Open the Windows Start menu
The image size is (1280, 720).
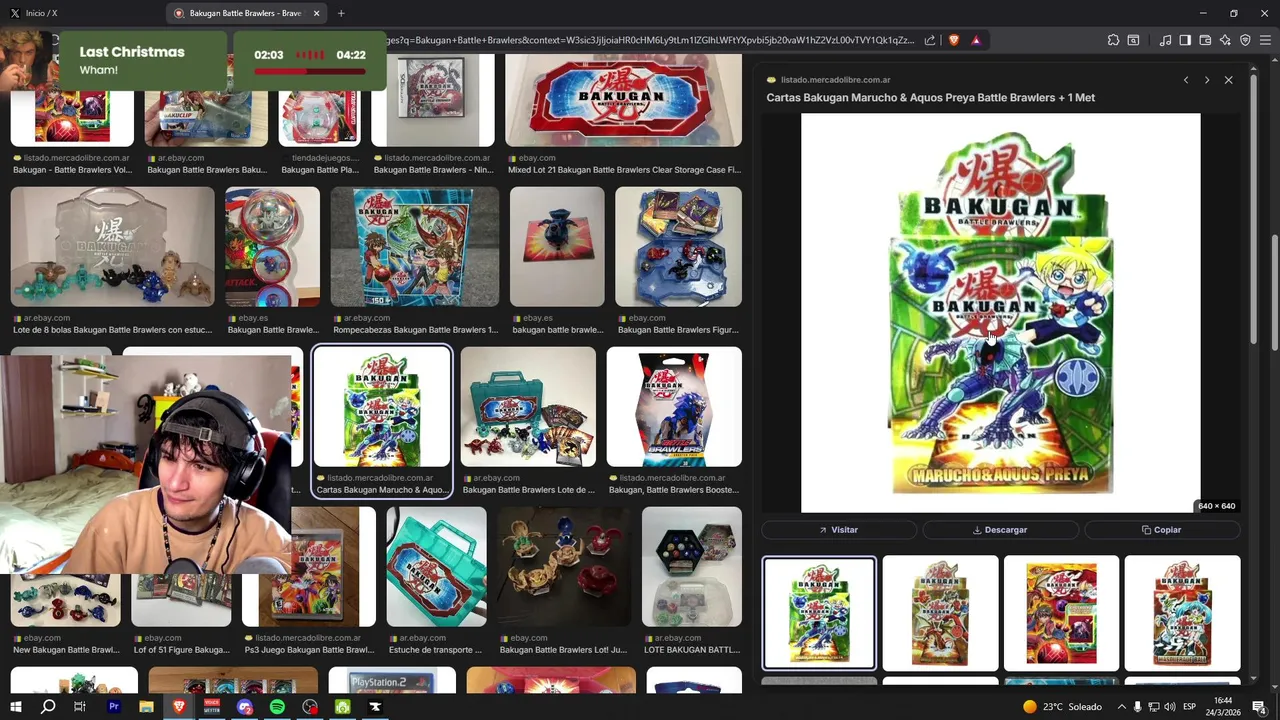pyautogui.click(x=16, y=707)
